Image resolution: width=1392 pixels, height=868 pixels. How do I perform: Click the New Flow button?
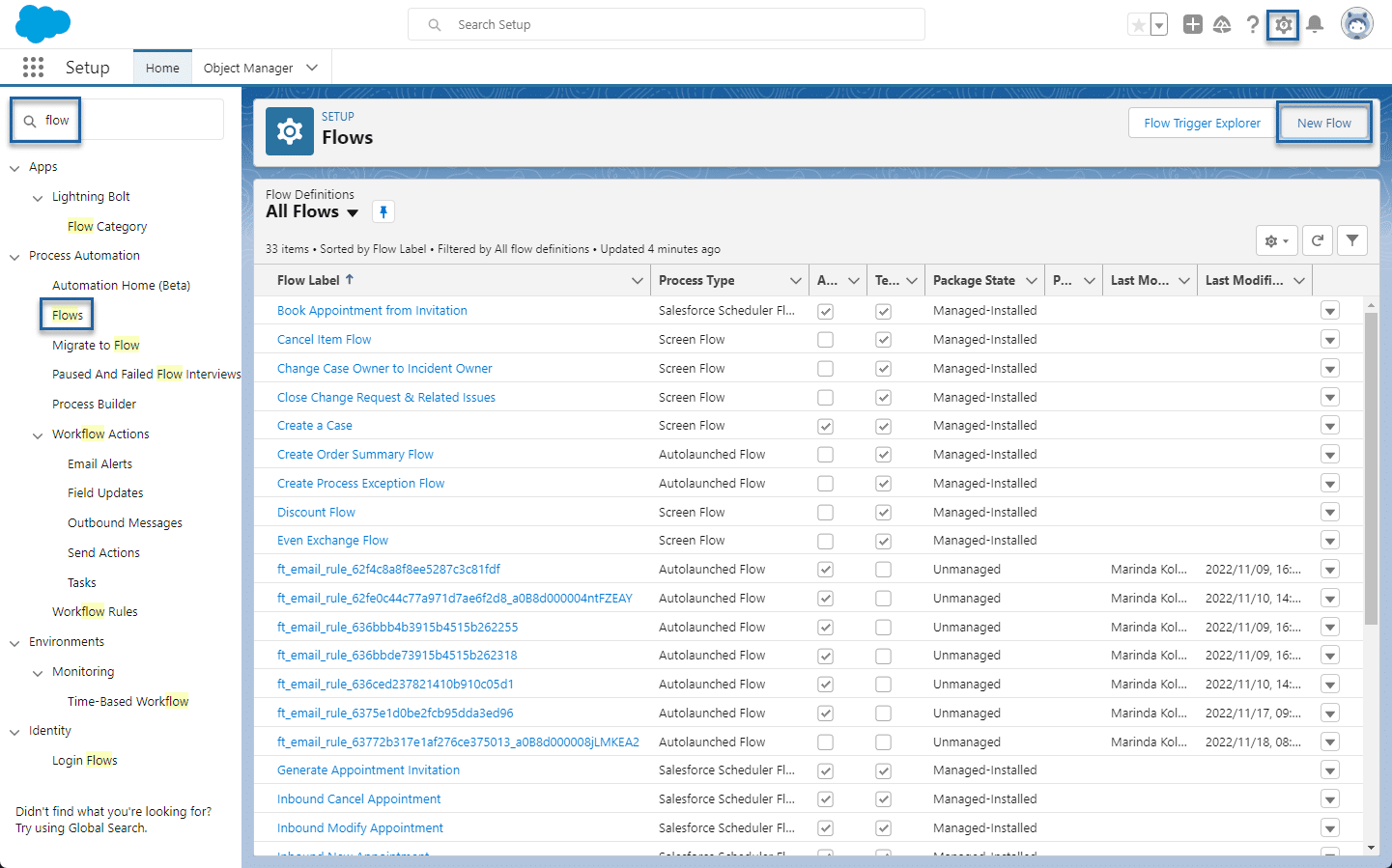[1324, 123]
